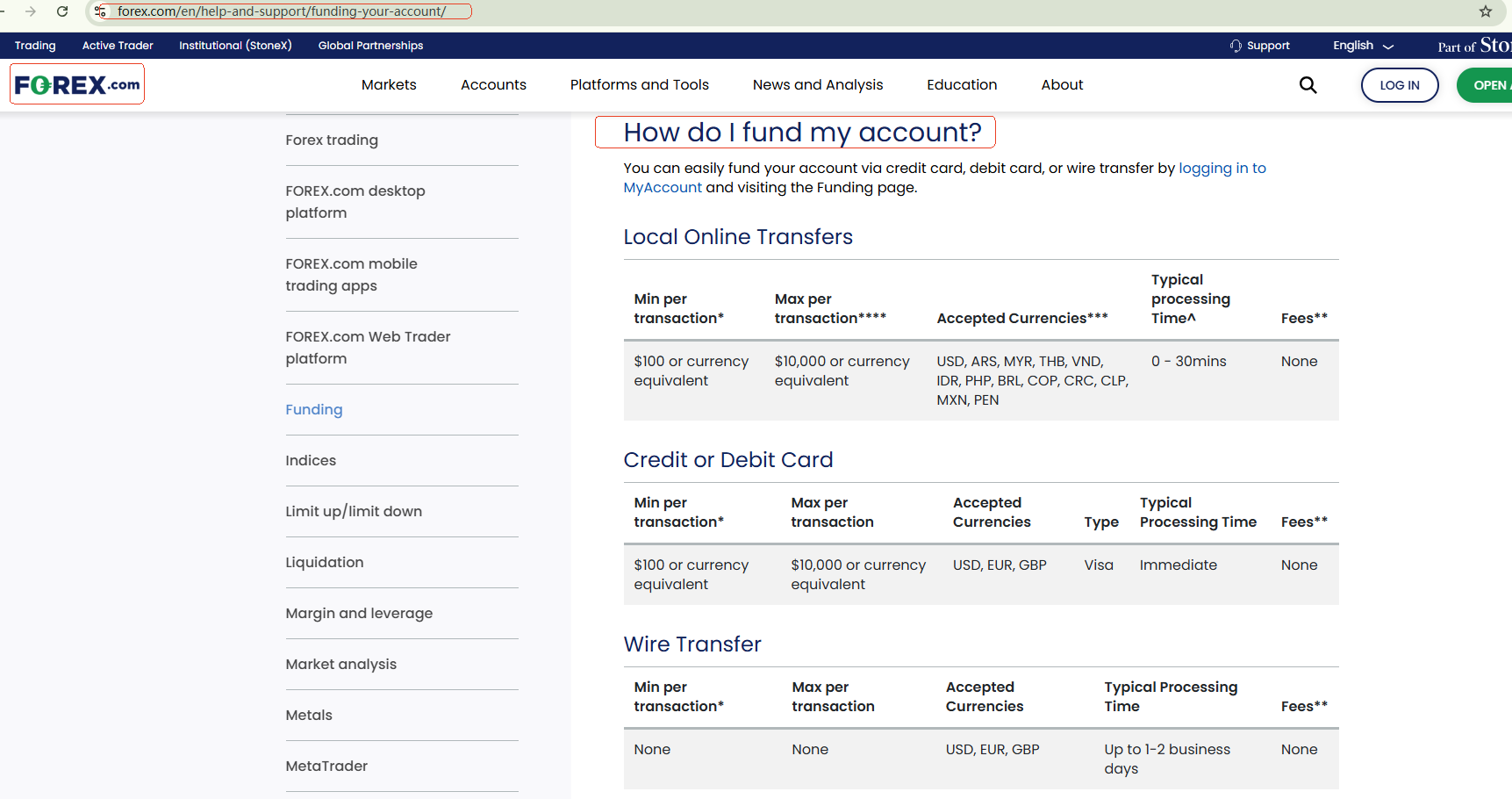This screenshot has height=799, width=1512.
Task: Select Funding in the sidebar
Action: coord(313,409)
